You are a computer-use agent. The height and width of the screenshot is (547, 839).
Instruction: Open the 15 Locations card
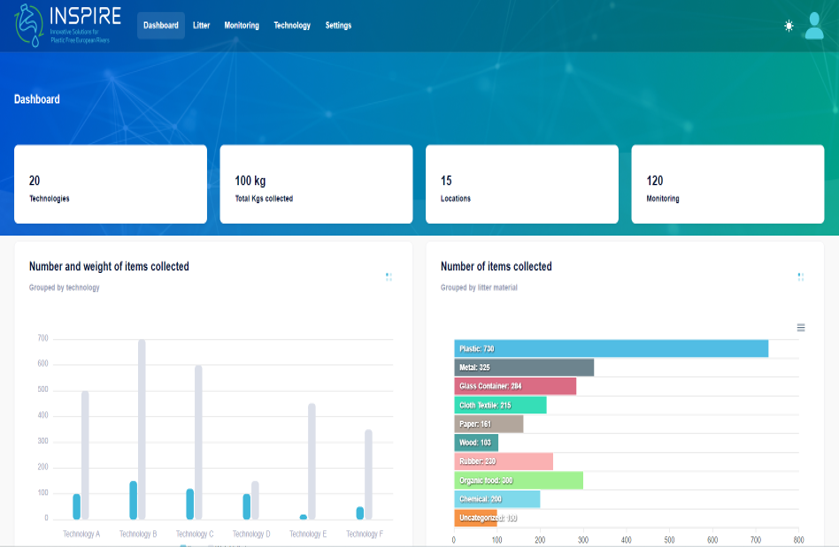coord(522,184)
